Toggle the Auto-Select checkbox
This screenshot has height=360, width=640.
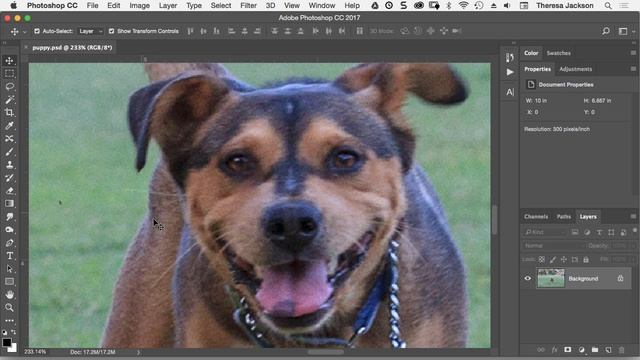[37, 31]
